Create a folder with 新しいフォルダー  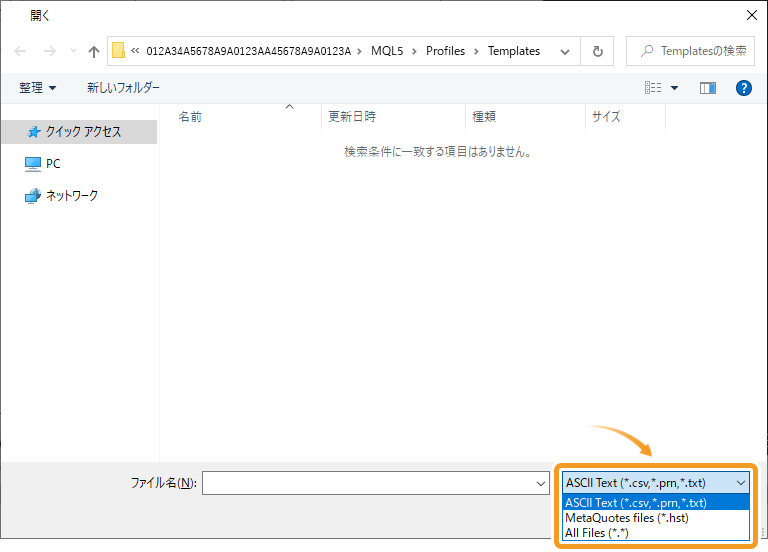point(123,88)
